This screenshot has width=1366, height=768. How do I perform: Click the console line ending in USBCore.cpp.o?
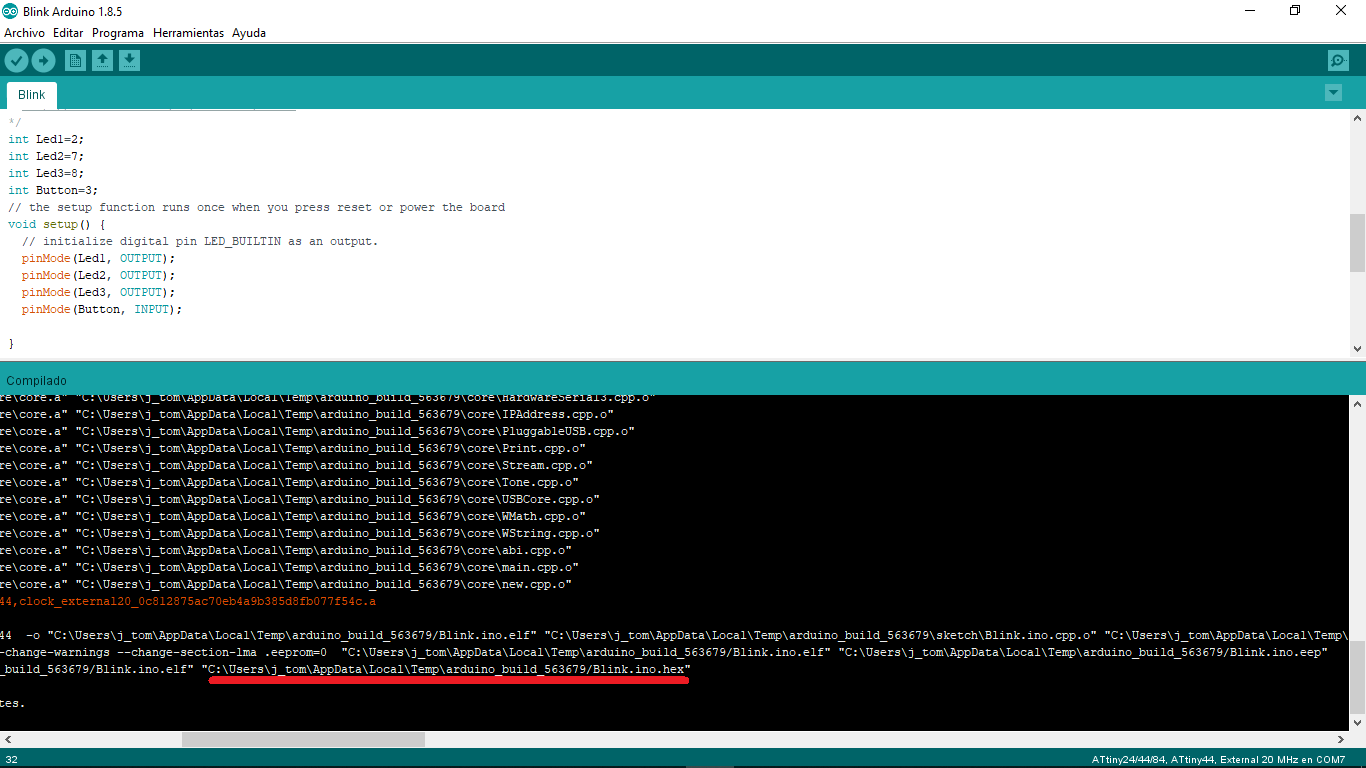click(300, 500)
